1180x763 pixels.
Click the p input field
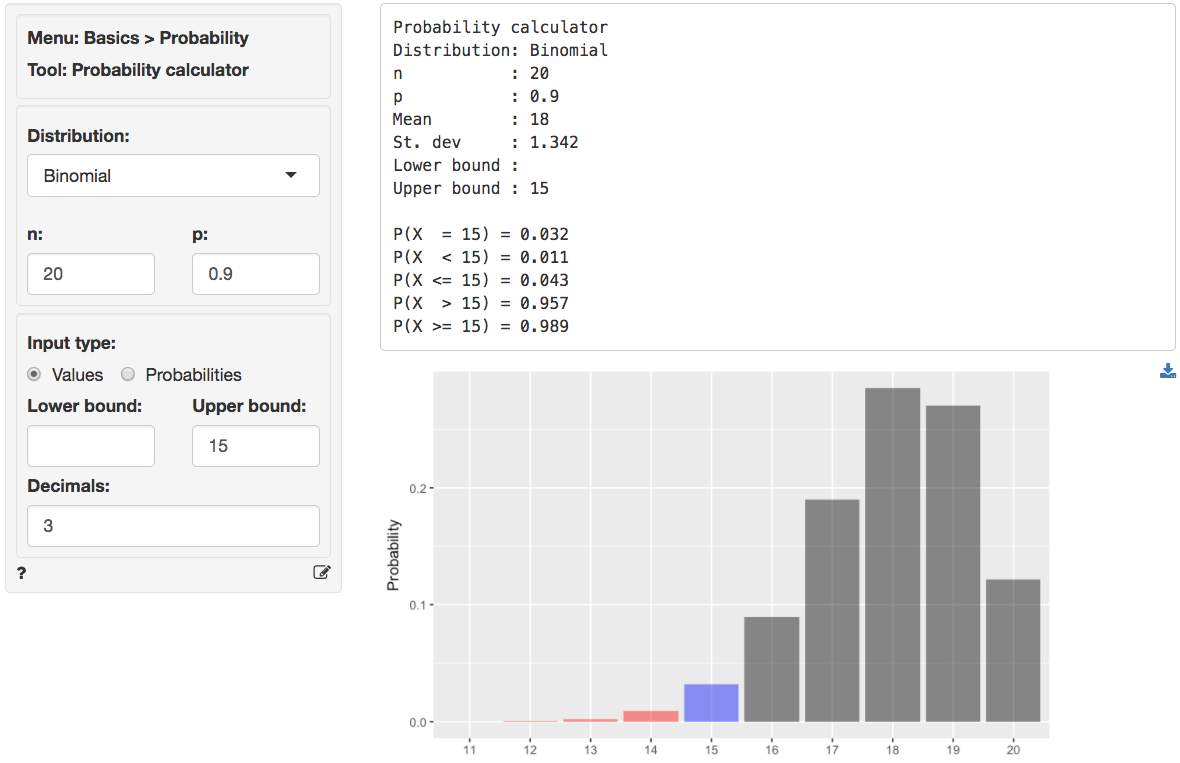coord(255,274)
